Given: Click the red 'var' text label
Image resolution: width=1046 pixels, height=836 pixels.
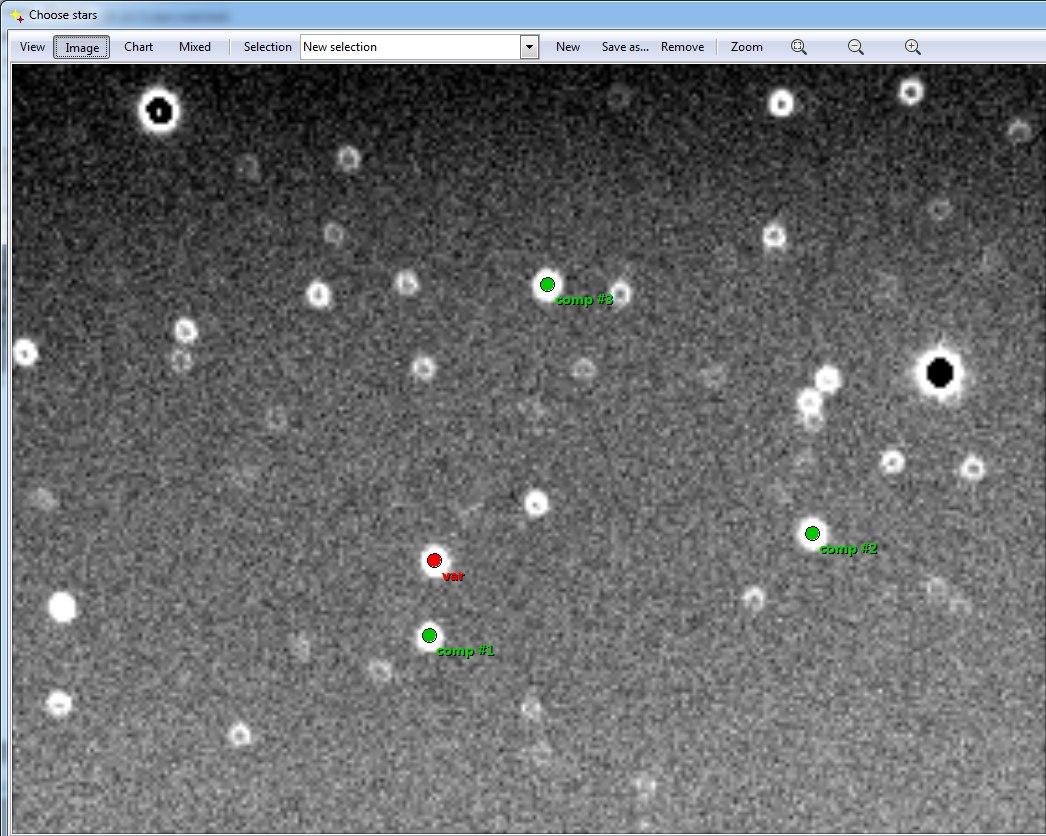Looking at the screenshot, I should (x=453, y=576).
